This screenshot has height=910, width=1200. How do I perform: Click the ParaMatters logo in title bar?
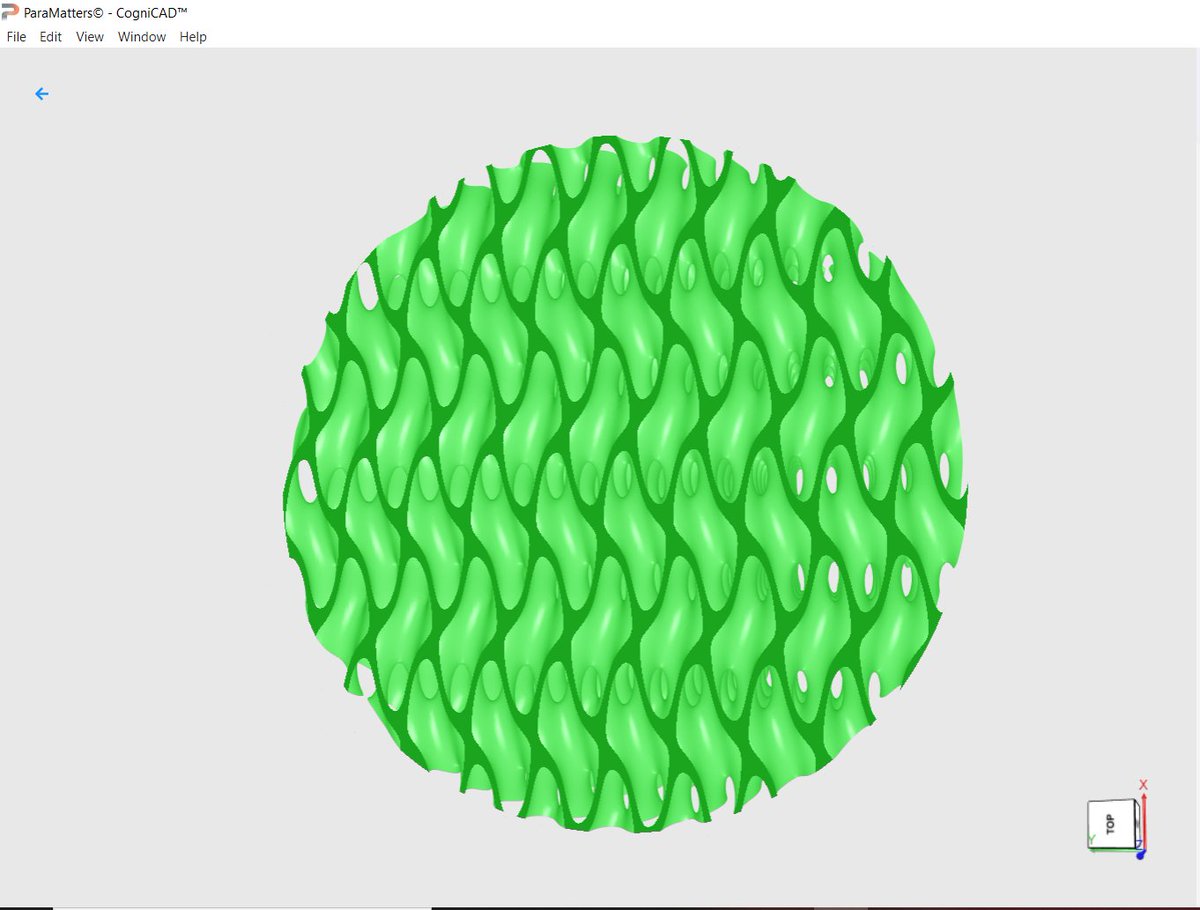[x=10, y=11]
